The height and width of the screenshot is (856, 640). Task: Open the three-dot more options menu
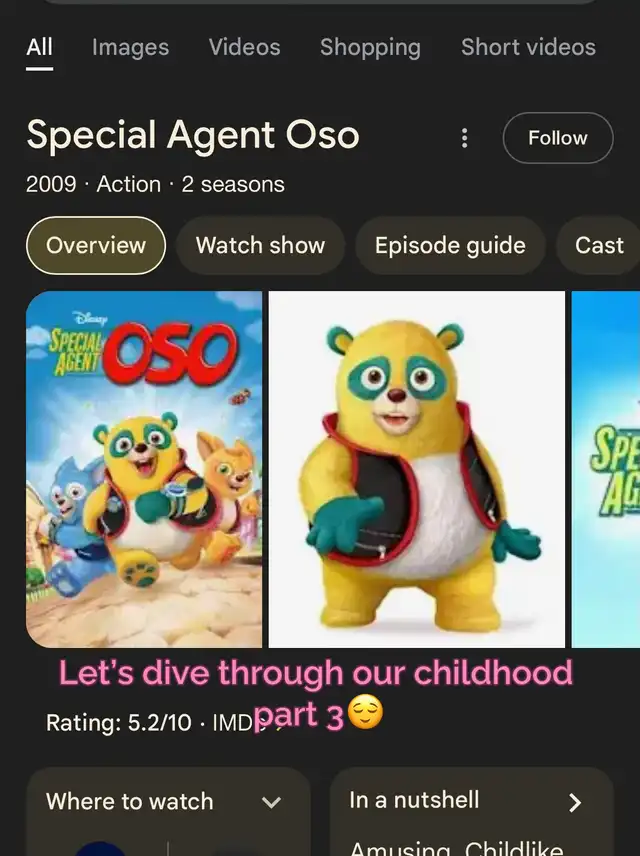464,138
